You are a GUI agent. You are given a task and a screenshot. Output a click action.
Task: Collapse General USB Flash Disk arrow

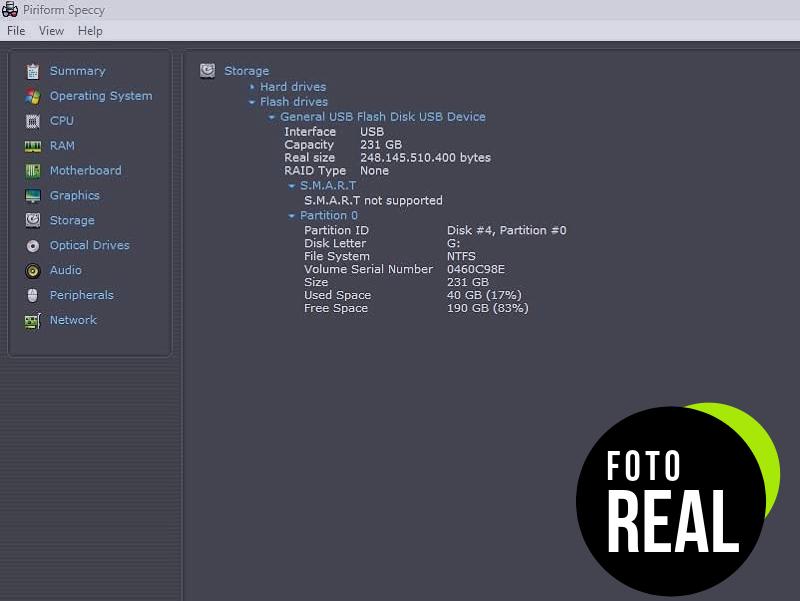(271, 117)
